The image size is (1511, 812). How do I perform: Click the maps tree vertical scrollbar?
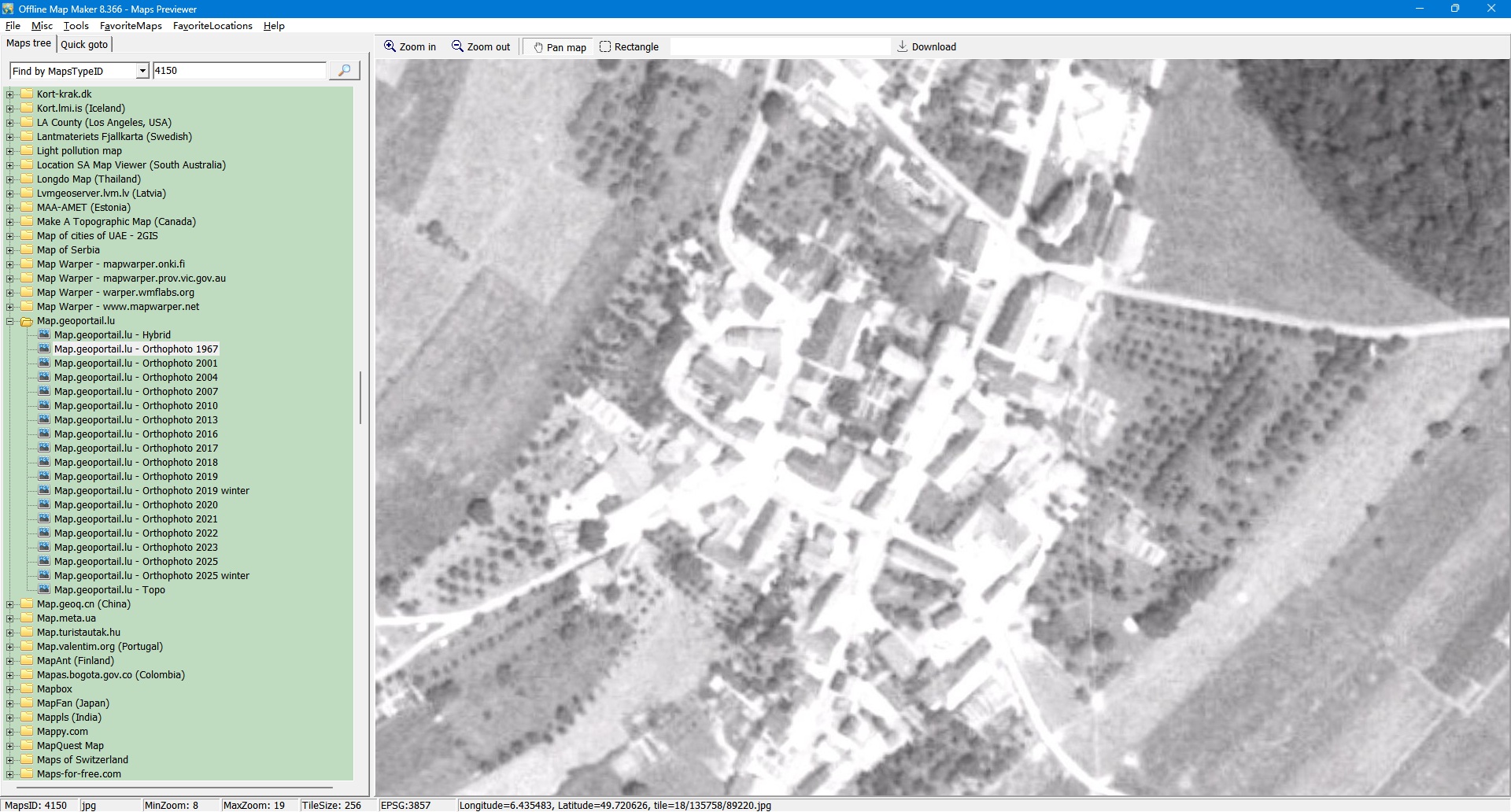click(360, 397)
